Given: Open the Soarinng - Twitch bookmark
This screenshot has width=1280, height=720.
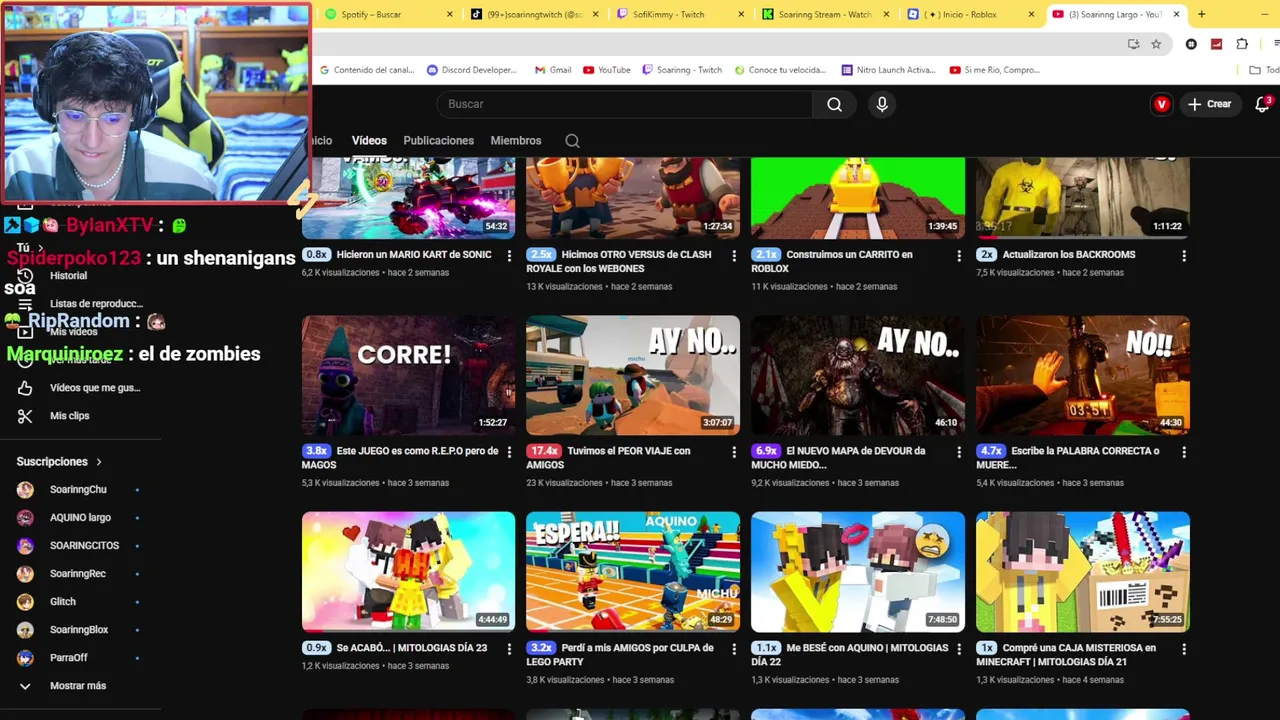Looking at the screenshot, I should [682, 70].
